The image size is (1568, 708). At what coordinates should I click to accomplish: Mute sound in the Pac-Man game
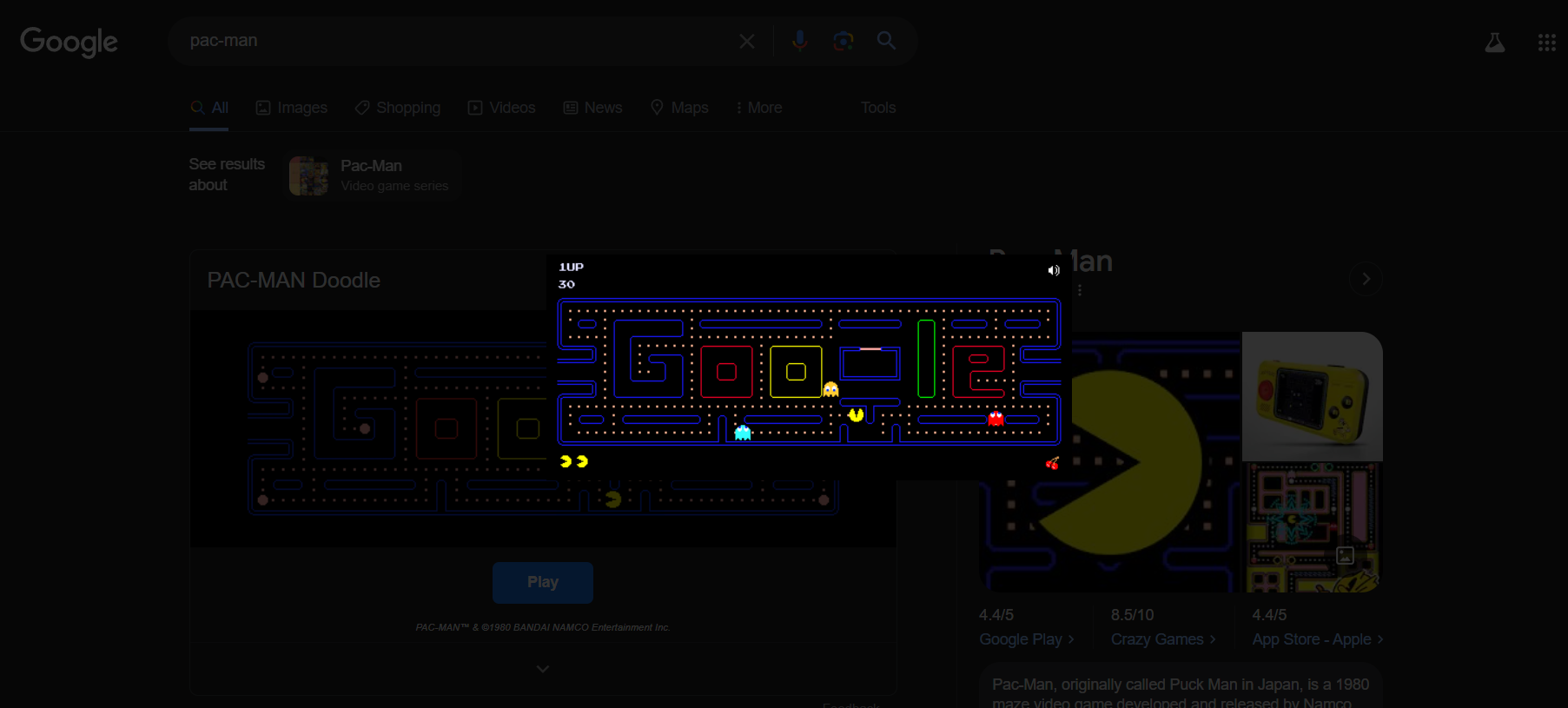(x=1054, y=270)
